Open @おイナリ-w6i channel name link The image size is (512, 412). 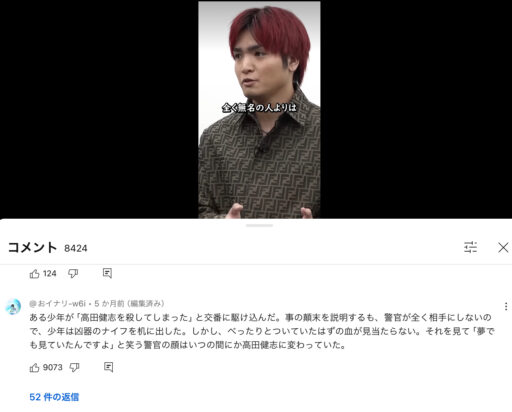58,303
